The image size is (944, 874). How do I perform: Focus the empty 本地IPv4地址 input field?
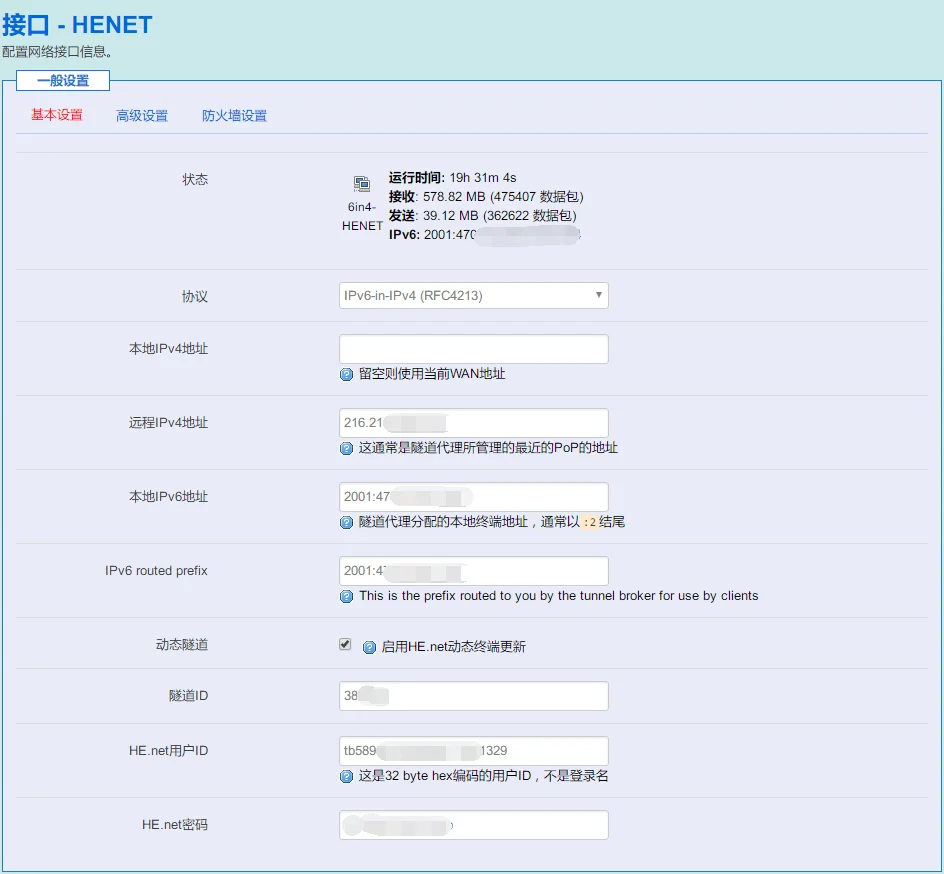(473, 349)
